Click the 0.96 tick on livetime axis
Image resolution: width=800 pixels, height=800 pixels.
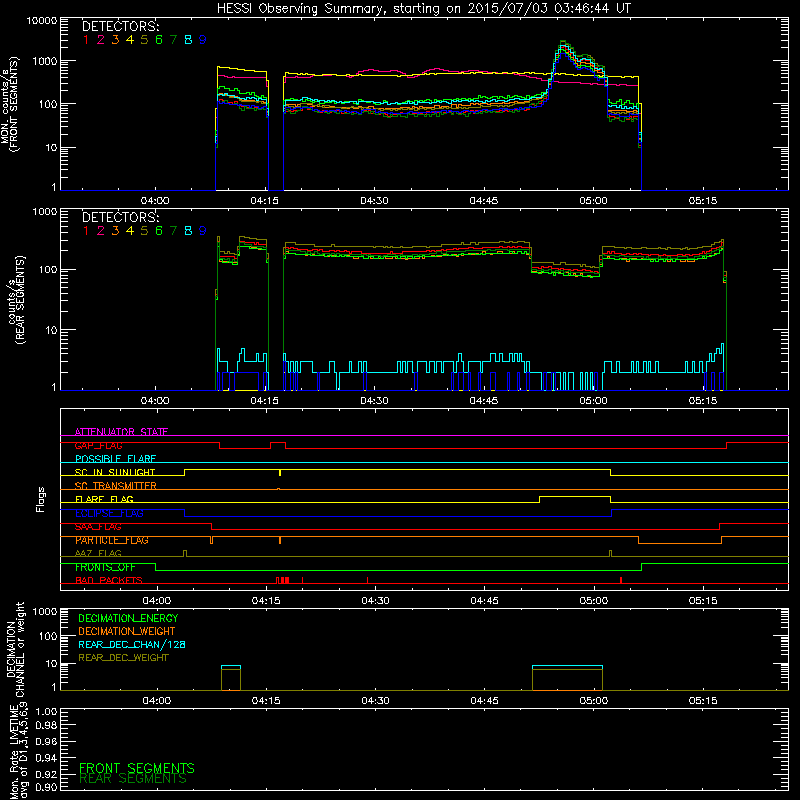[x=46, y=741]
